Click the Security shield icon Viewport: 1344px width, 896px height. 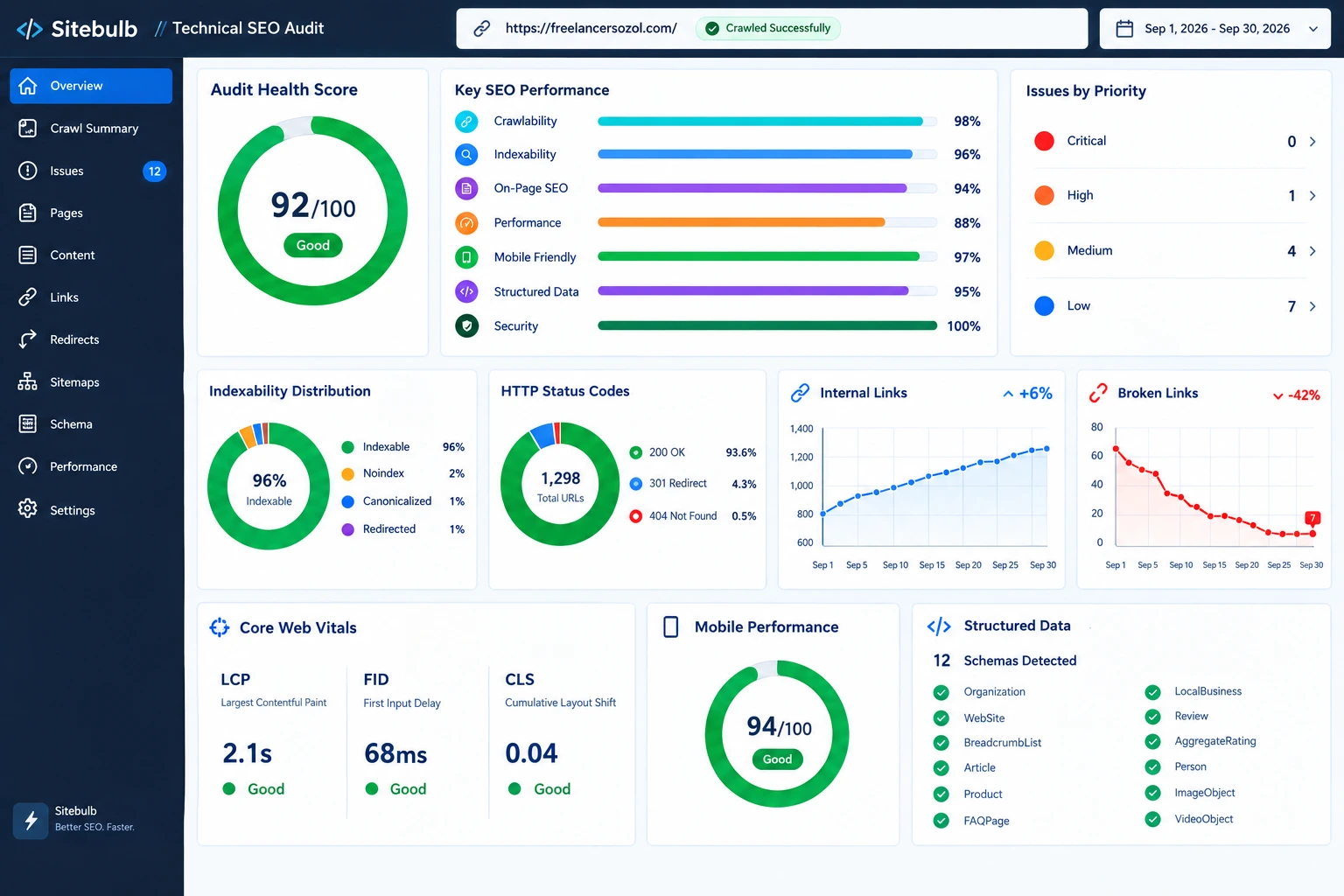point(466,326)
